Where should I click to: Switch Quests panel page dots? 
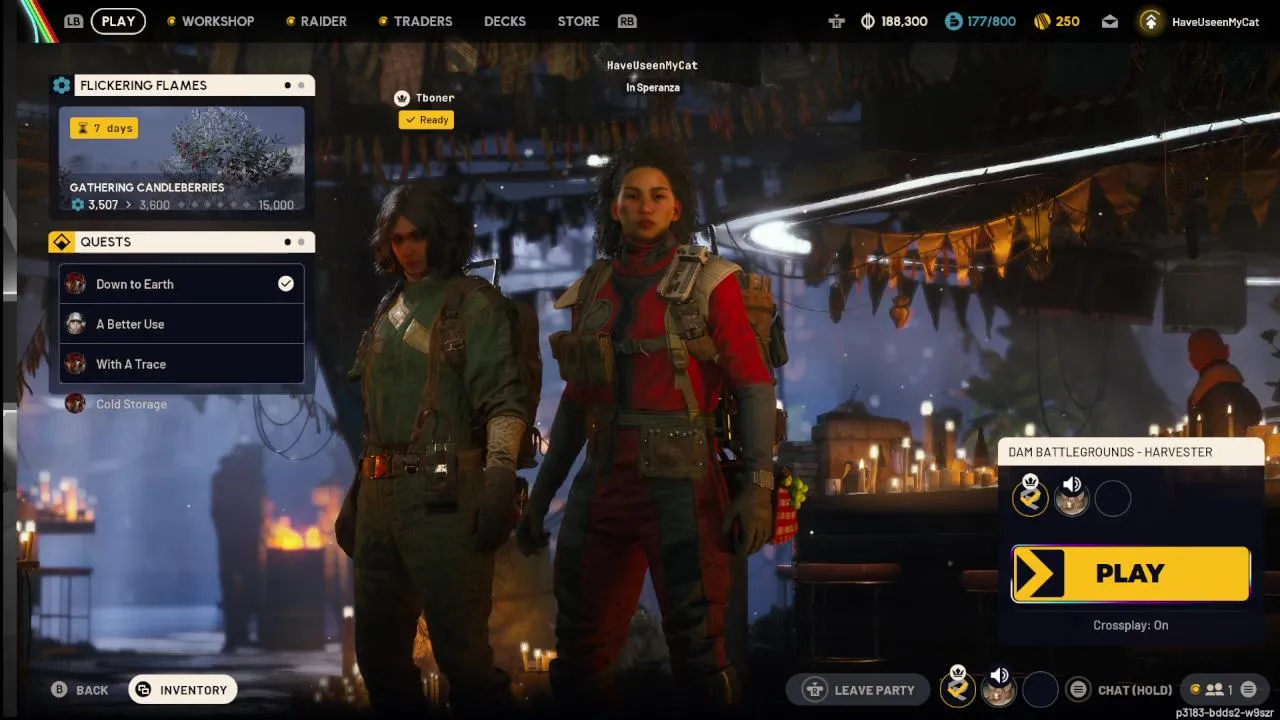coord(294,242)
